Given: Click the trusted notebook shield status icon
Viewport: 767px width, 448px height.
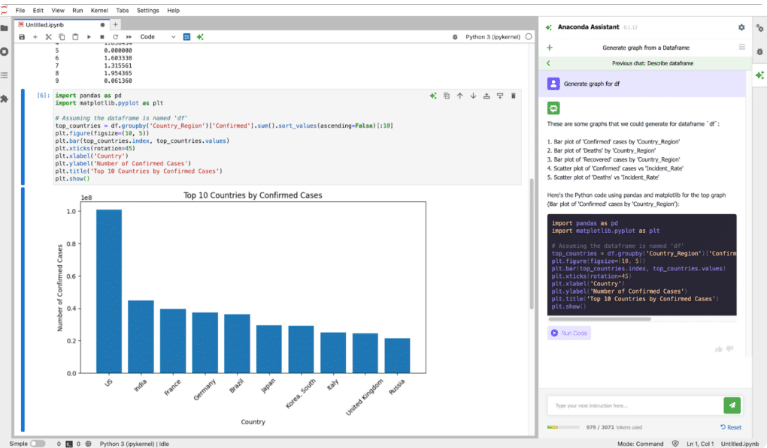Looking at the screenshot, I should point(675,444).
